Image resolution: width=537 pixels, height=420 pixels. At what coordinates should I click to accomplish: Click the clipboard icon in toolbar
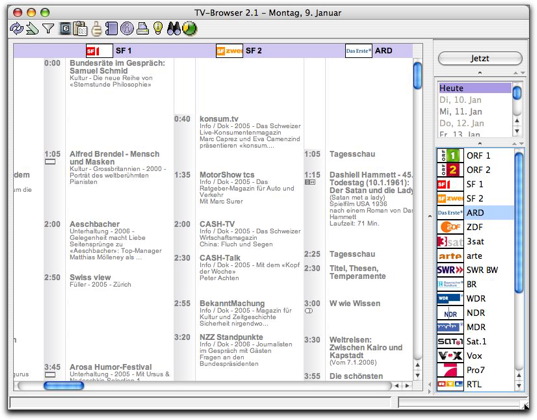tap(80, 29)
